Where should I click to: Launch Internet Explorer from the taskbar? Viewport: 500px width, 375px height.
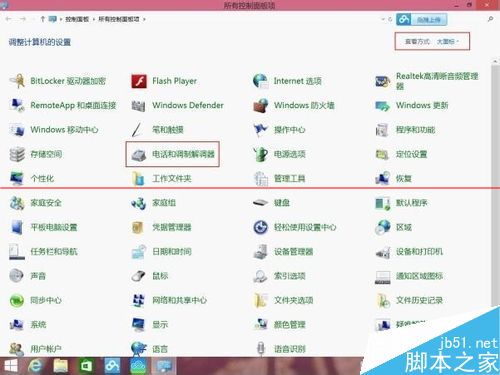click(x=35, y=366)
